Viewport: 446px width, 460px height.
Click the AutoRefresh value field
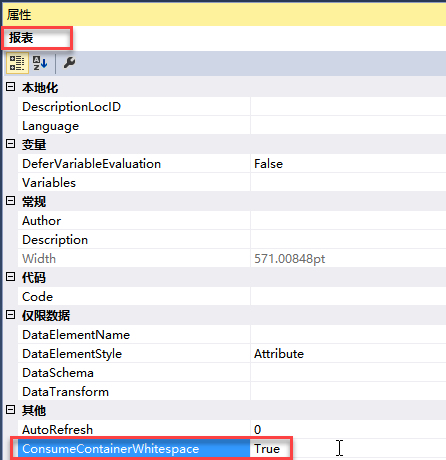348,430
